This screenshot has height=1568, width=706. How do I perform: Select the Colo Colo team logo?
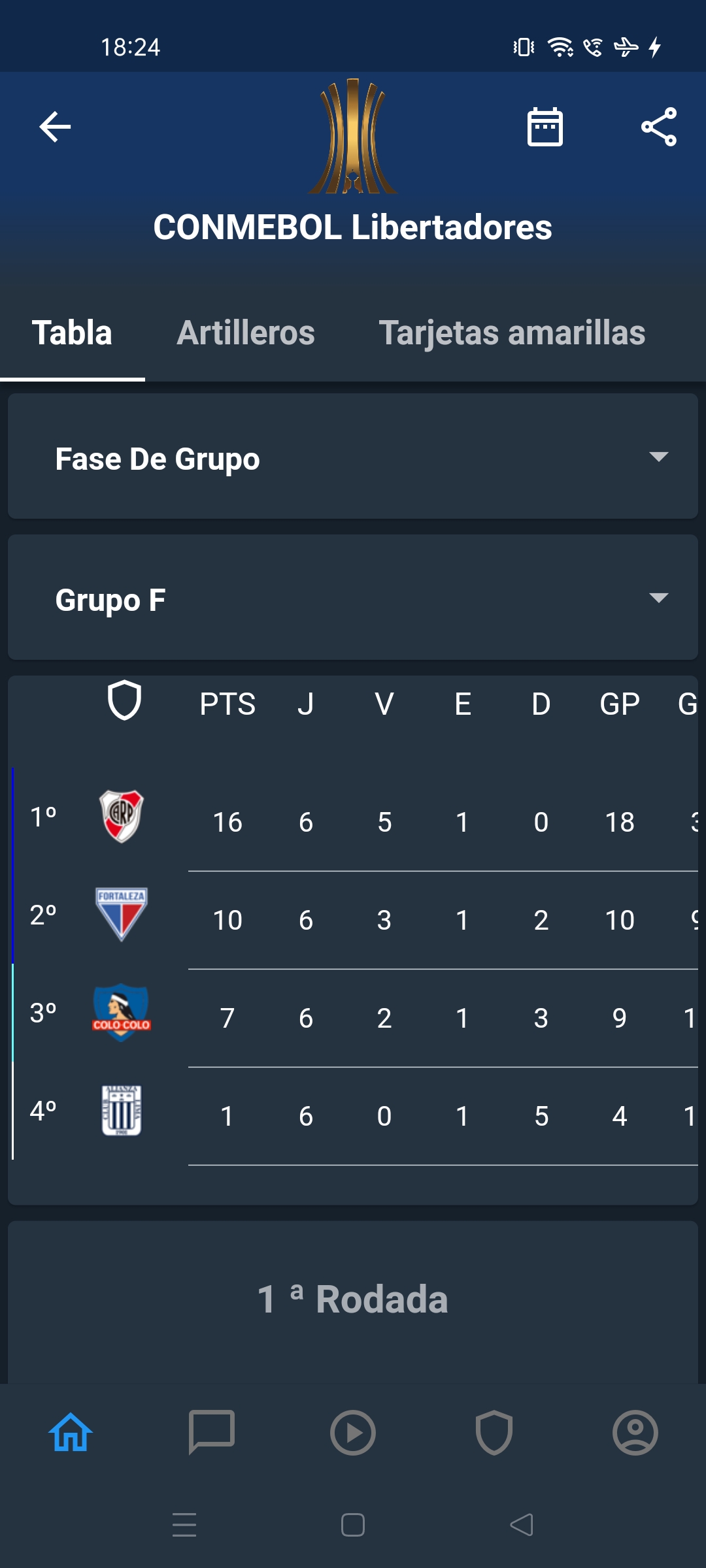[122, 1013]
